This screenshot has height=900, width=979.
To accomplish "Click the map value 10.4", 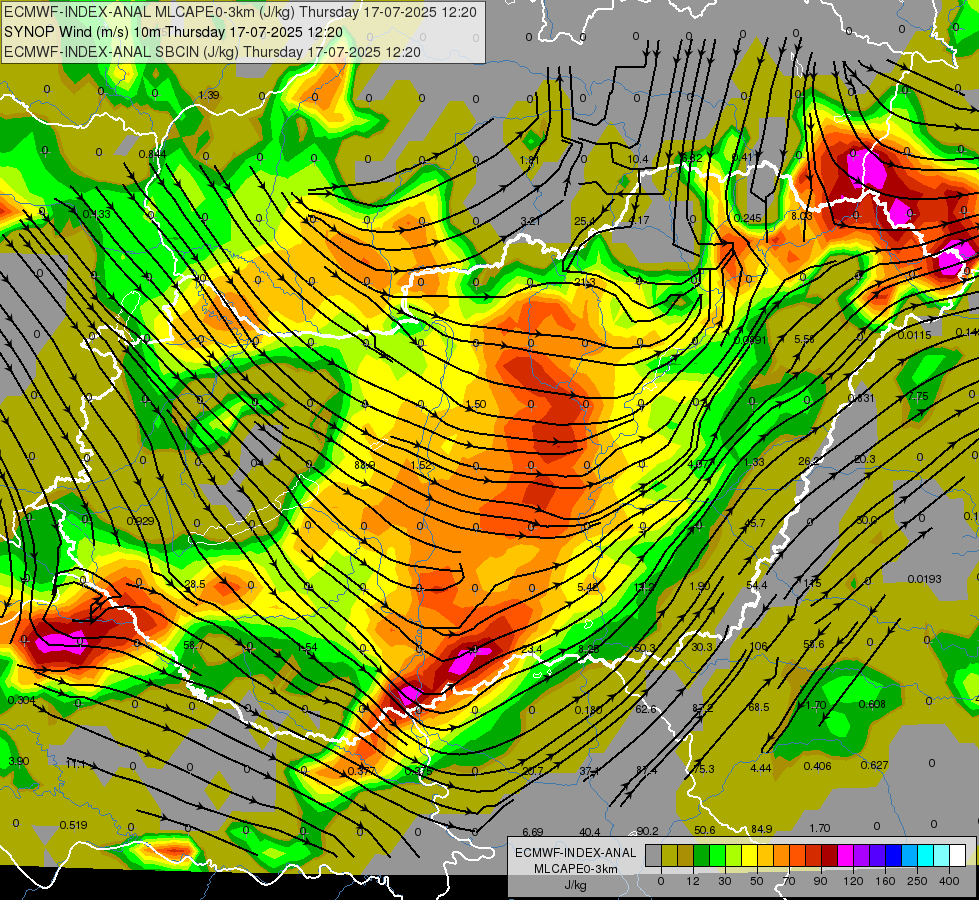I will coord(637,159).
